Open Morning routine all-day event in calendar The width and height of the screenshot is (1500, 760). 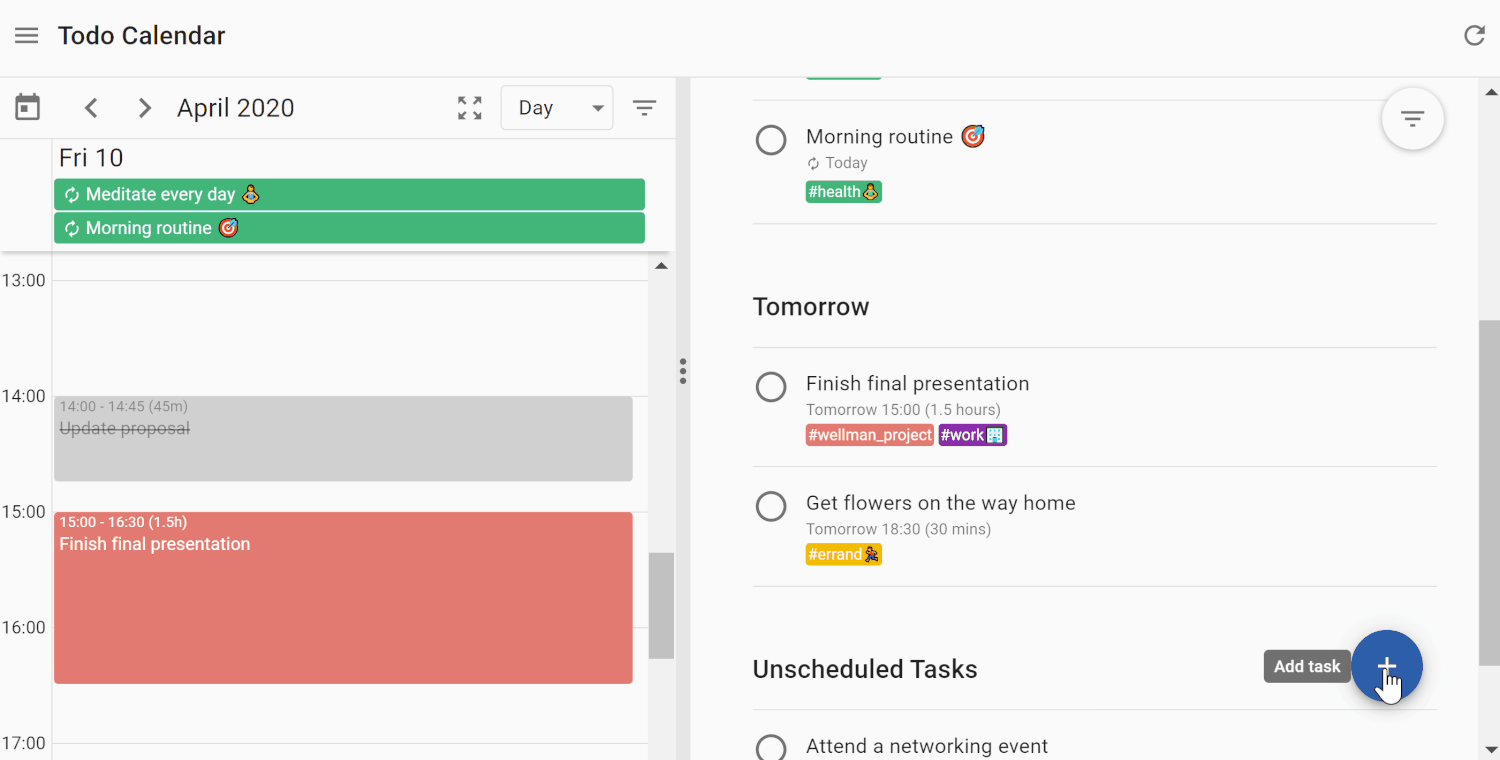(x=349, y=228)
